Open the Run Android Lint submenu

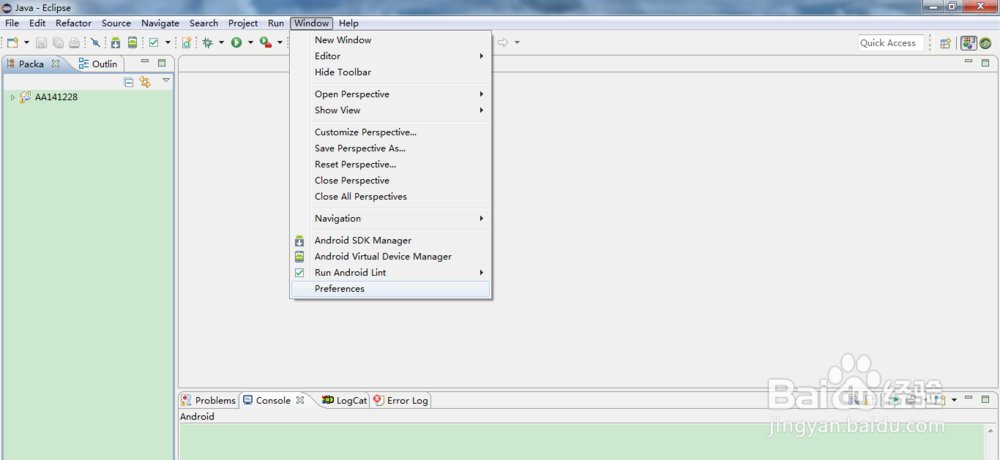click(390, 272)
